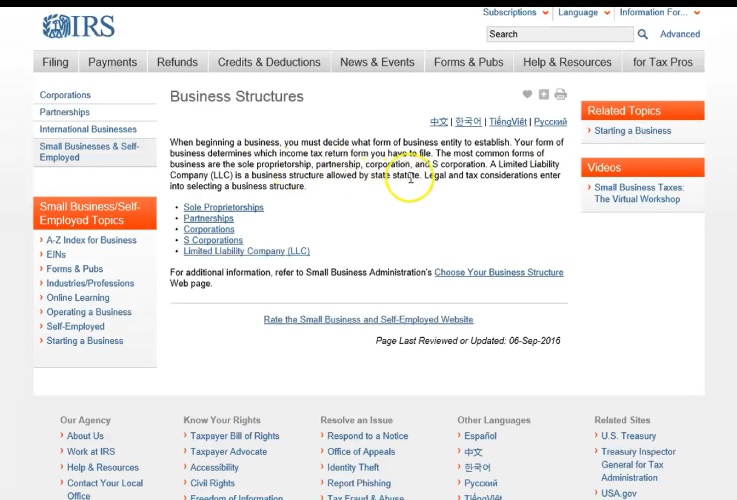Open USA.gov related site link

pos(619,493)
